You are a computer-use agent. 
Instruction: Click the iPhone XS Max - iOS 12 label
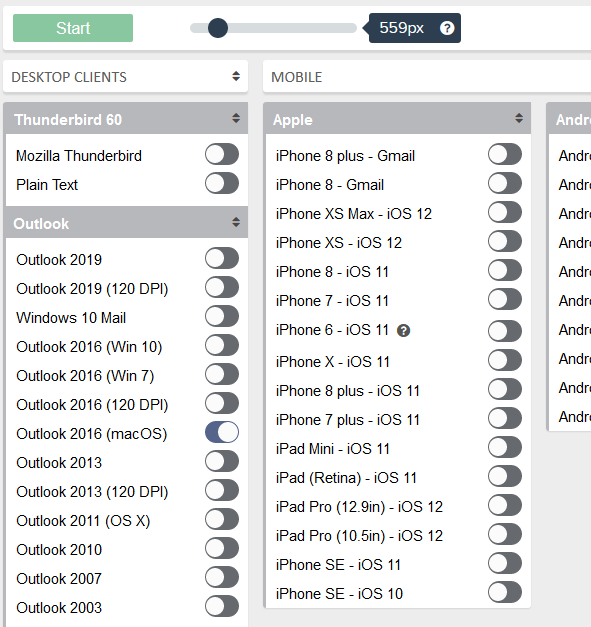coord(354,214)
